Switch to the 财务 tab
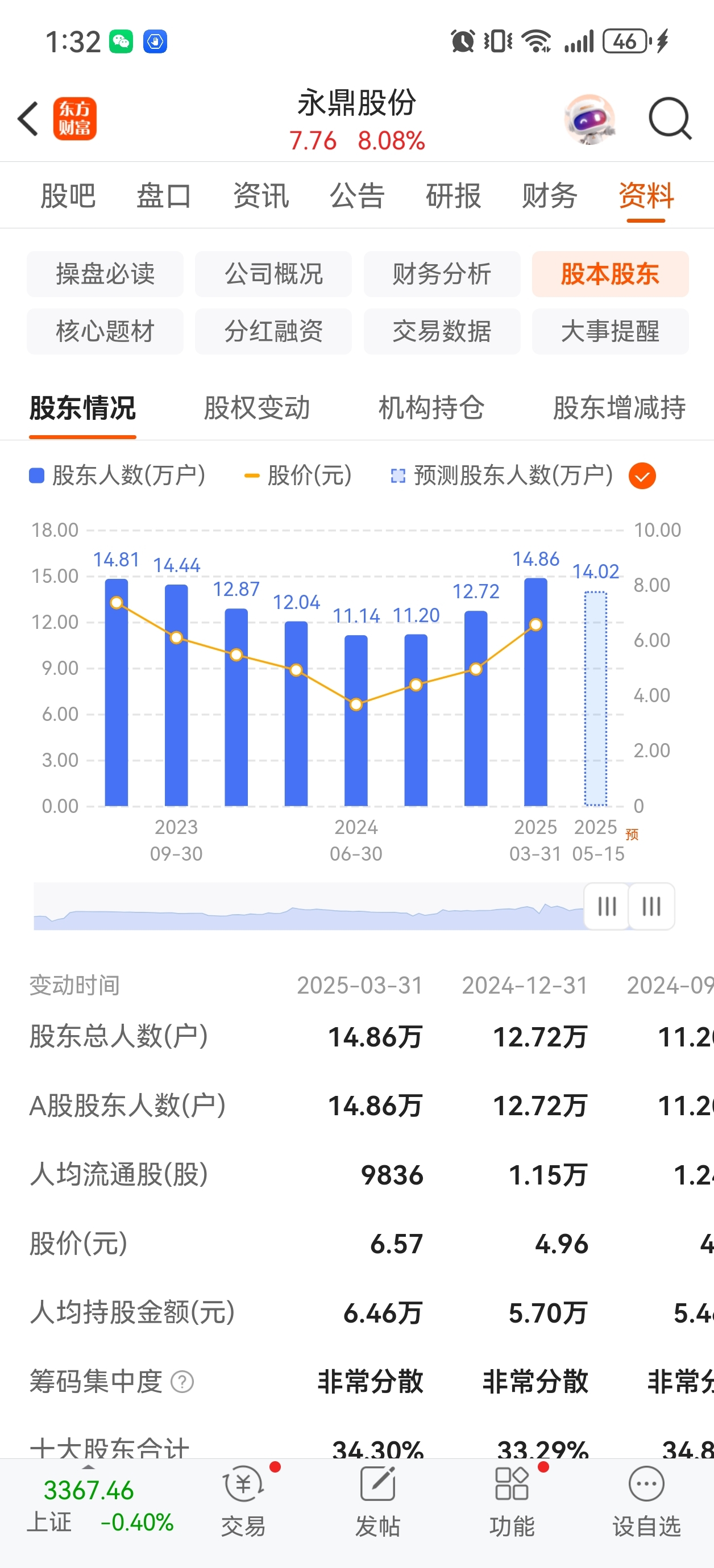Image resolution: width=714 pixels, height=1568 pixels. [550, 196]
